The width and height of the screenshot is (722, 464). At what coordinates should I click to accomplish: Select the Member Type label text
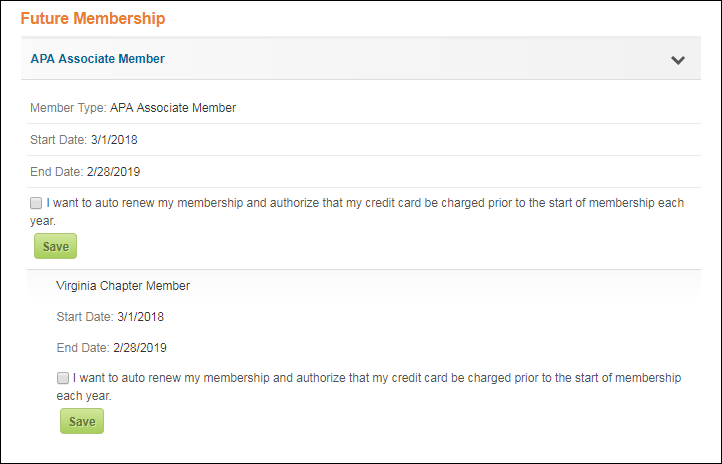(x=68, y=108)
